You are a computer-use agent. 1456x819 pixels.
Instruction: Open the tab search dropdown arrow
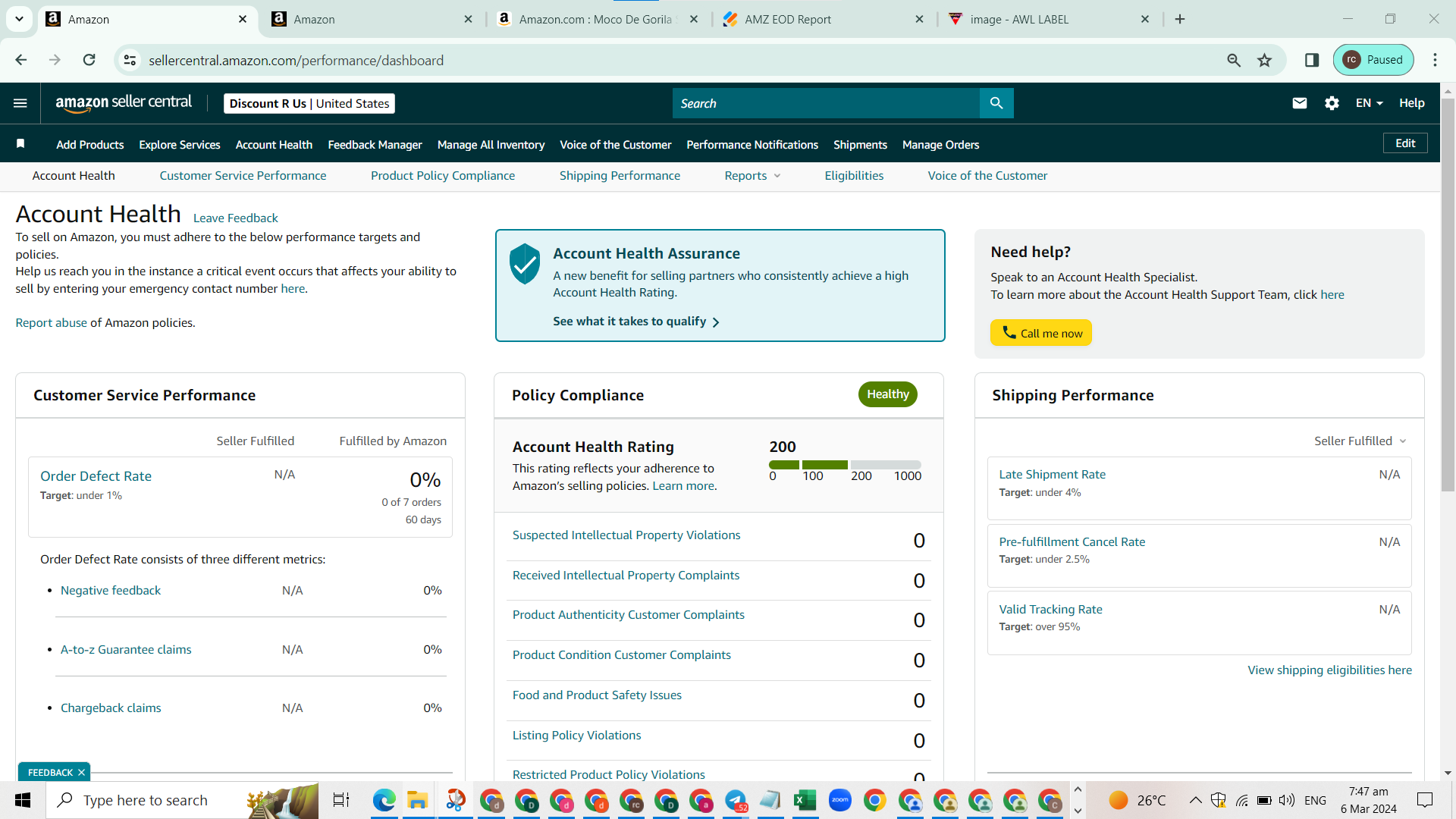[19, 19]
